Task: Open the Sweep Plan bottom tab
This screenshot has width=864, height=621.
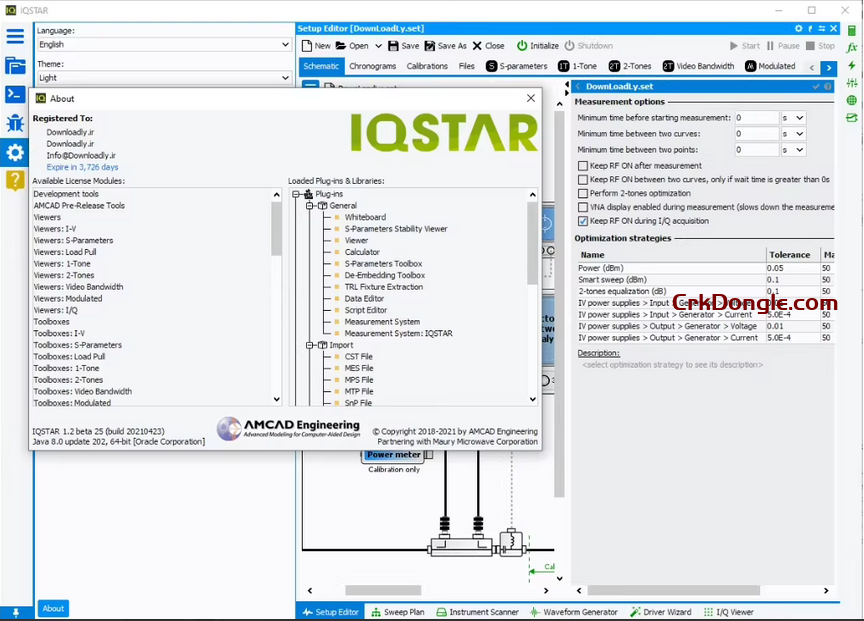Action: pyautogui.click(x=397, y=612)
